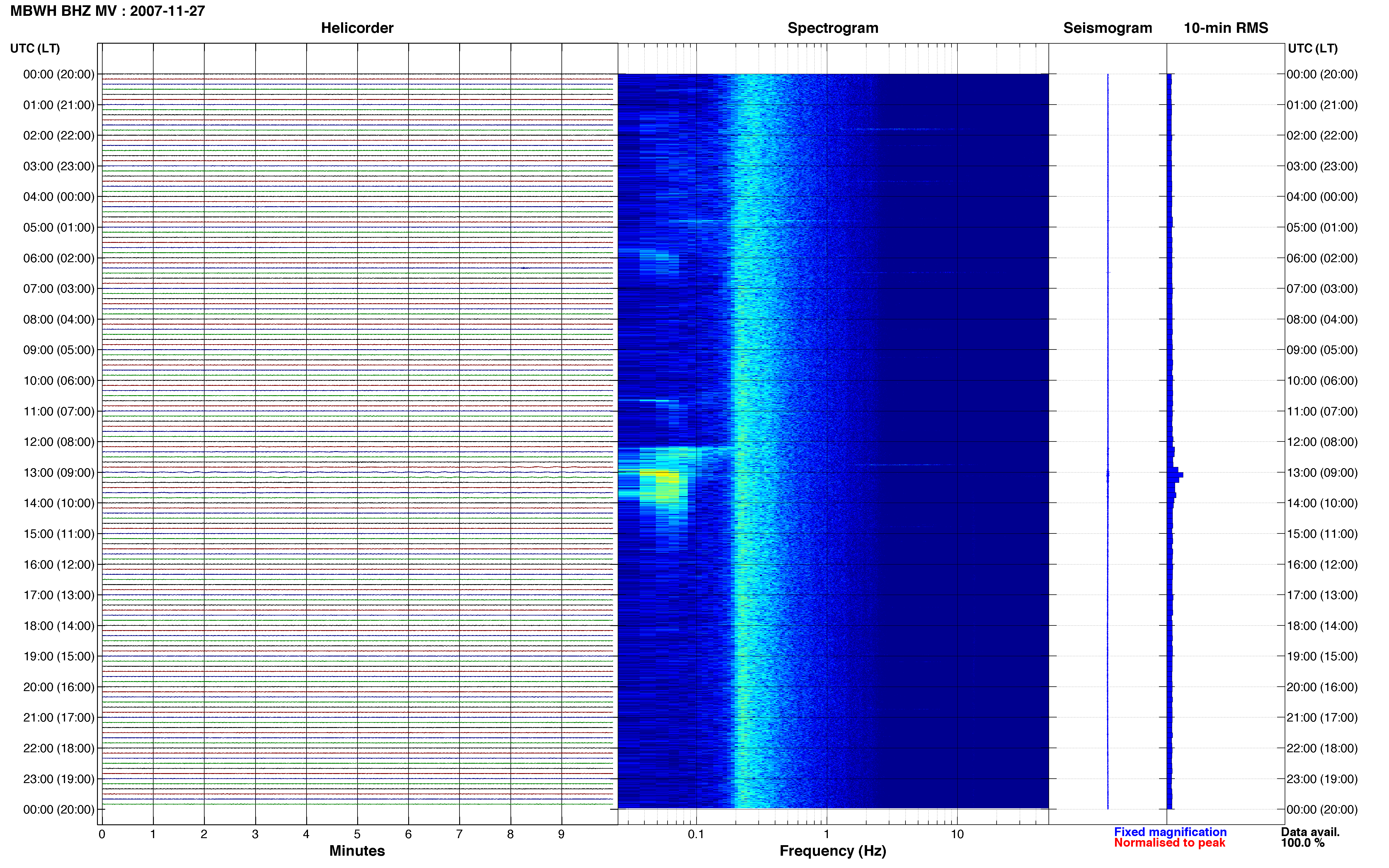Screen dimensions: 1389x868
Task: Click right-axis time label 21:00 (17:00)
Action: coord(1322,718)
